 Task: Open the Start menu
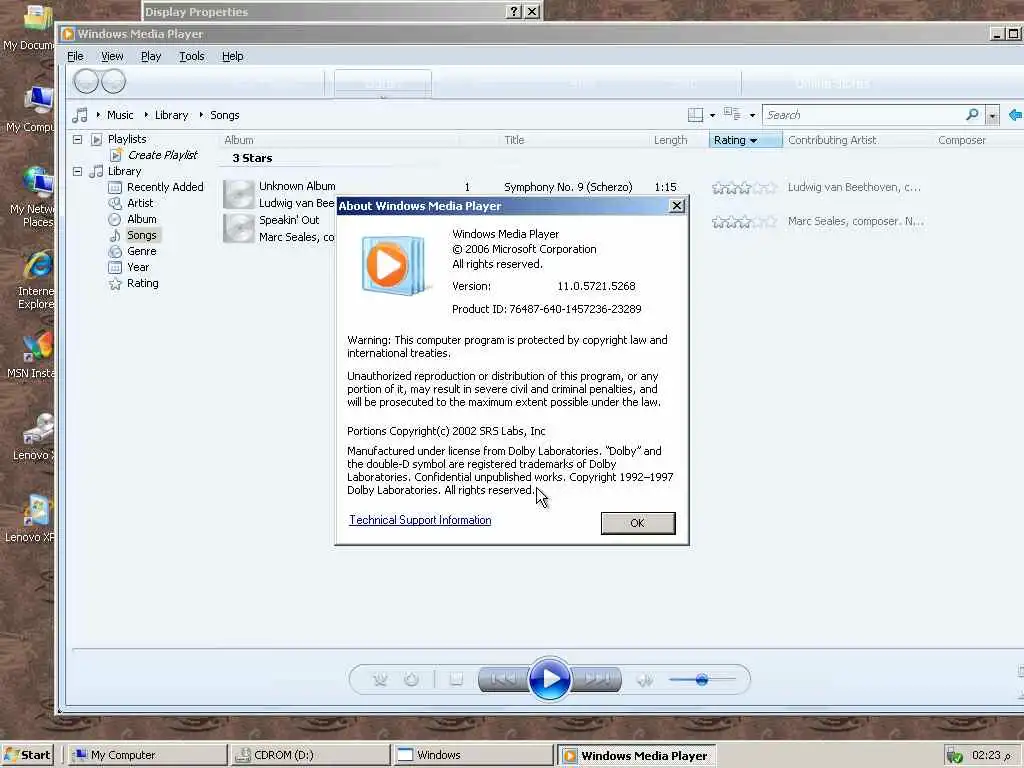[x=27, y=755]
